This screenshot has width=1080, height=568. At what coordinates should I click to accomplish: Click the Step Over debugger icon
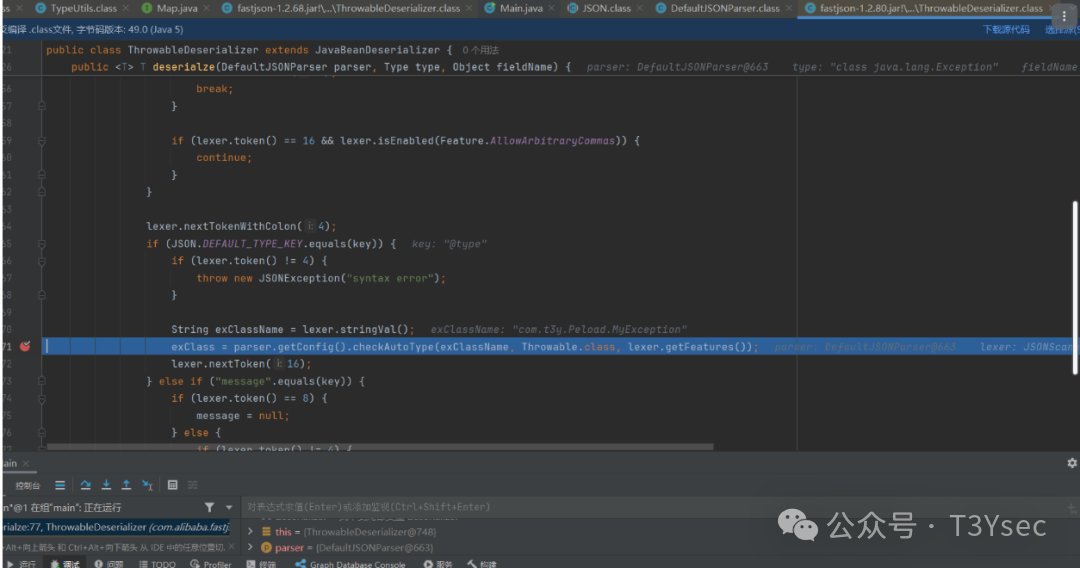[86, 485]
